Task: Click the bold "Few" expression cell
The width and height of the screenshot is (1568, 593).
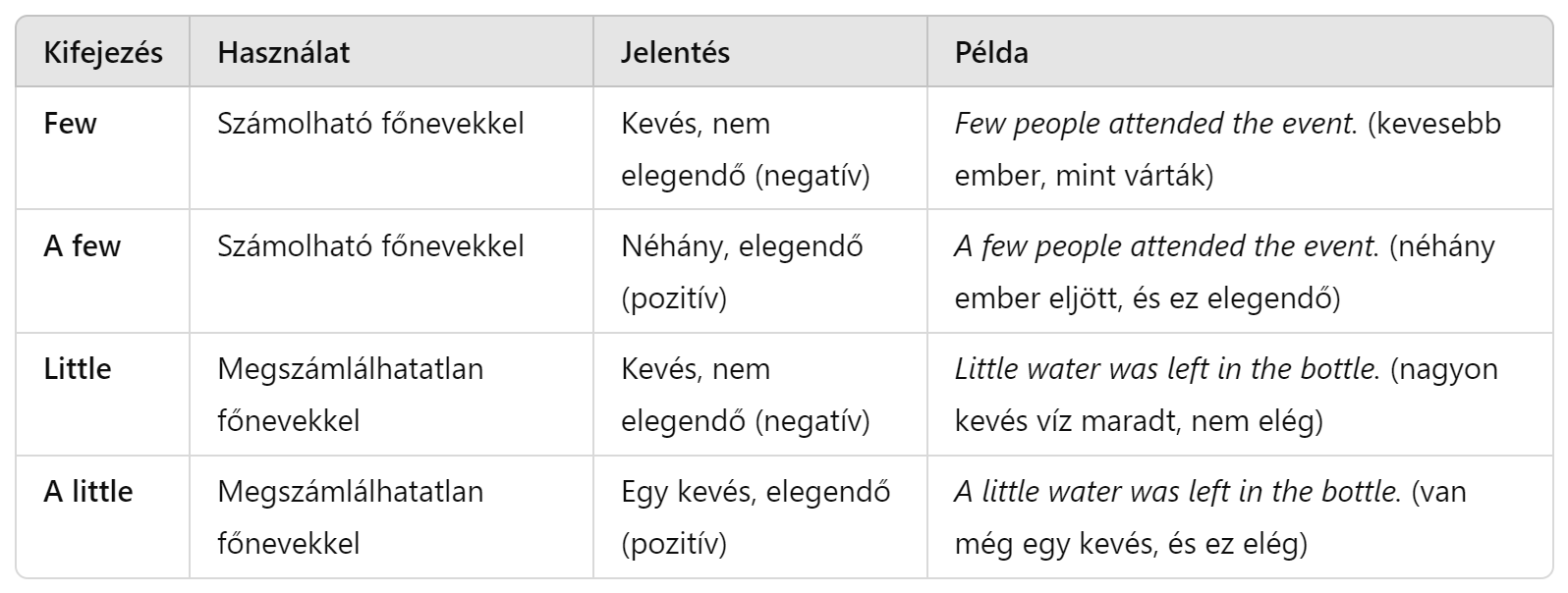Action: click(71, 124)
